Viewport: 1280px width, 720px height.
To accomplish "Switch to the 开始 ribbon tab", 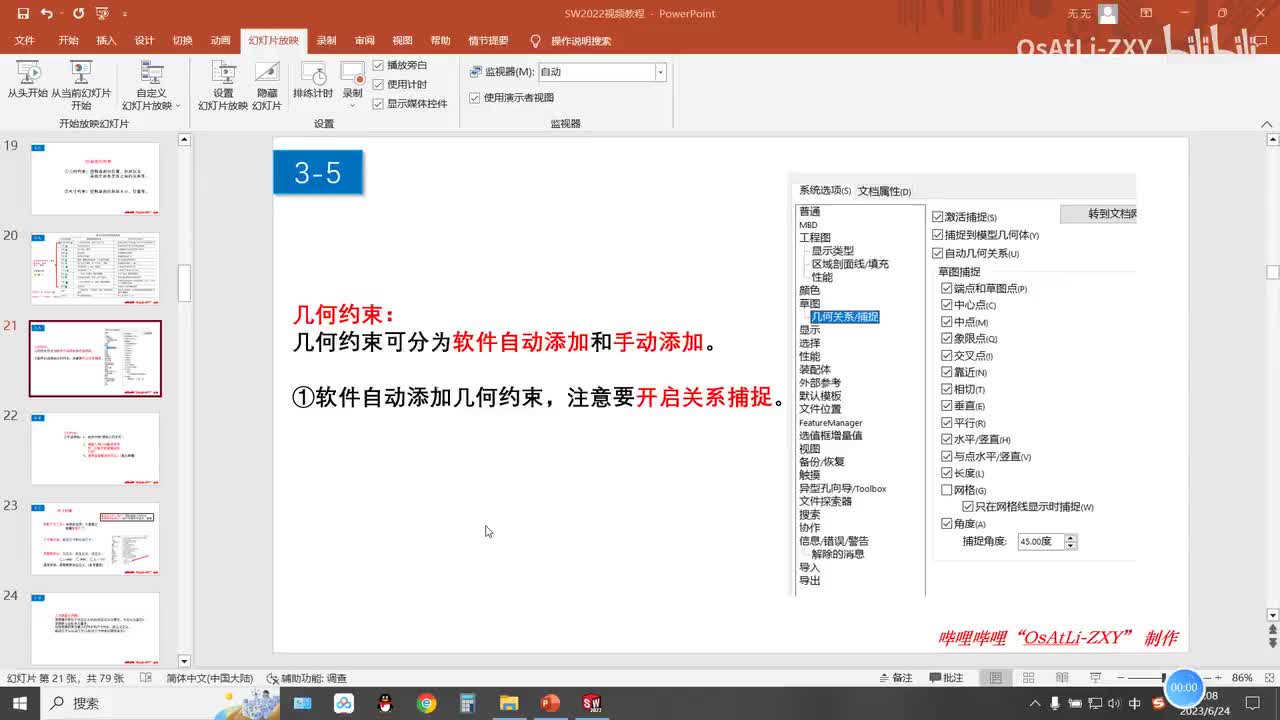I will tap(68, 41).
